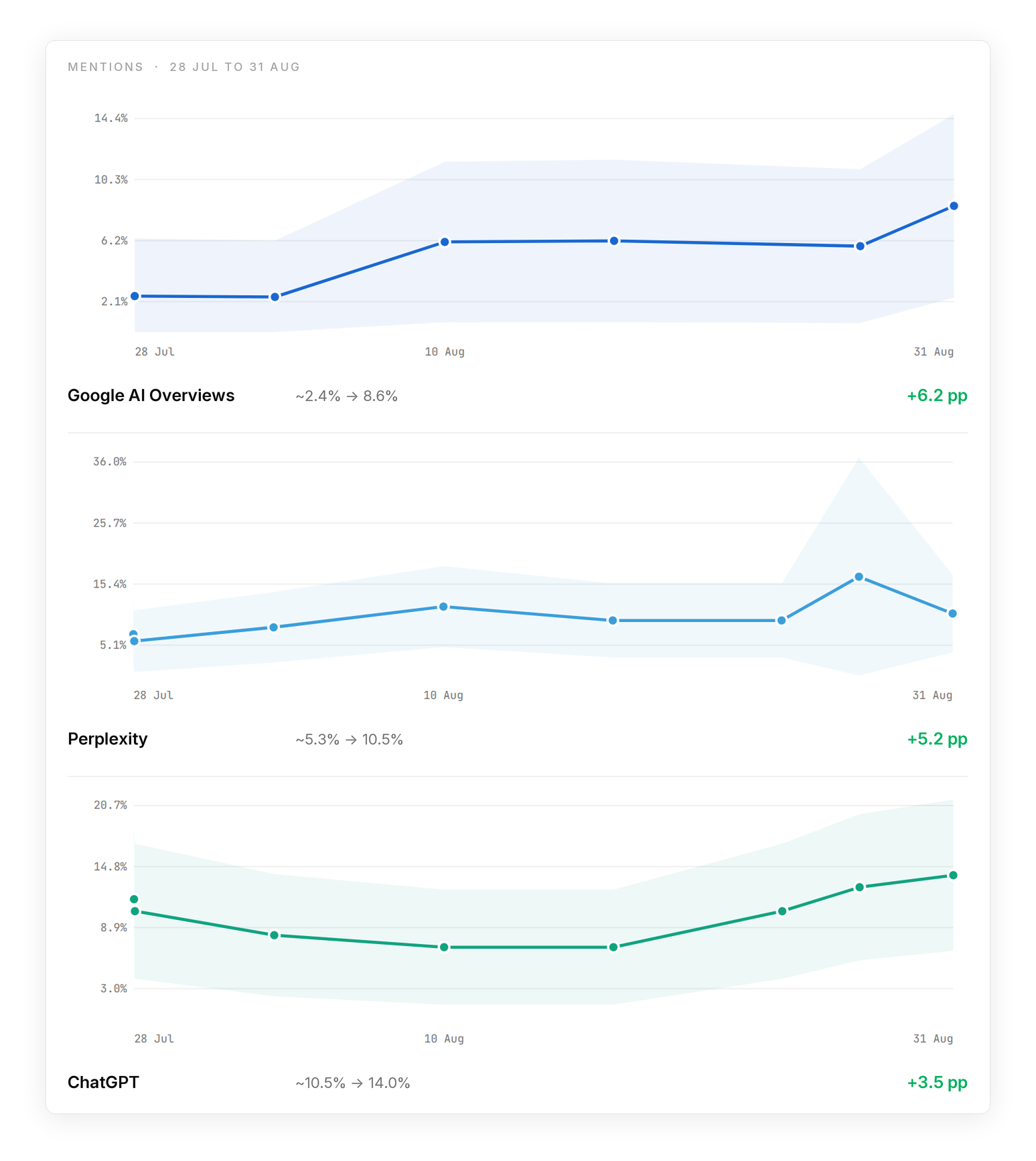Image resolution: width=1036 pixels, height=1161 pixels.
Task: Click ChatGPT 31 Aug final data point
Action: pyautogui.click(x=953, y=876)
